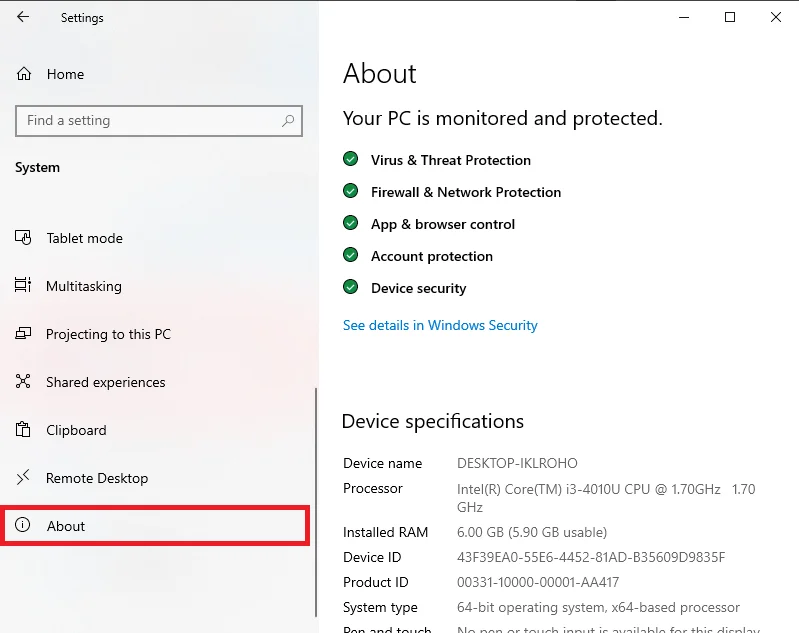
Task: Click the Installed RAM label
Action: (x=385, y=532)
